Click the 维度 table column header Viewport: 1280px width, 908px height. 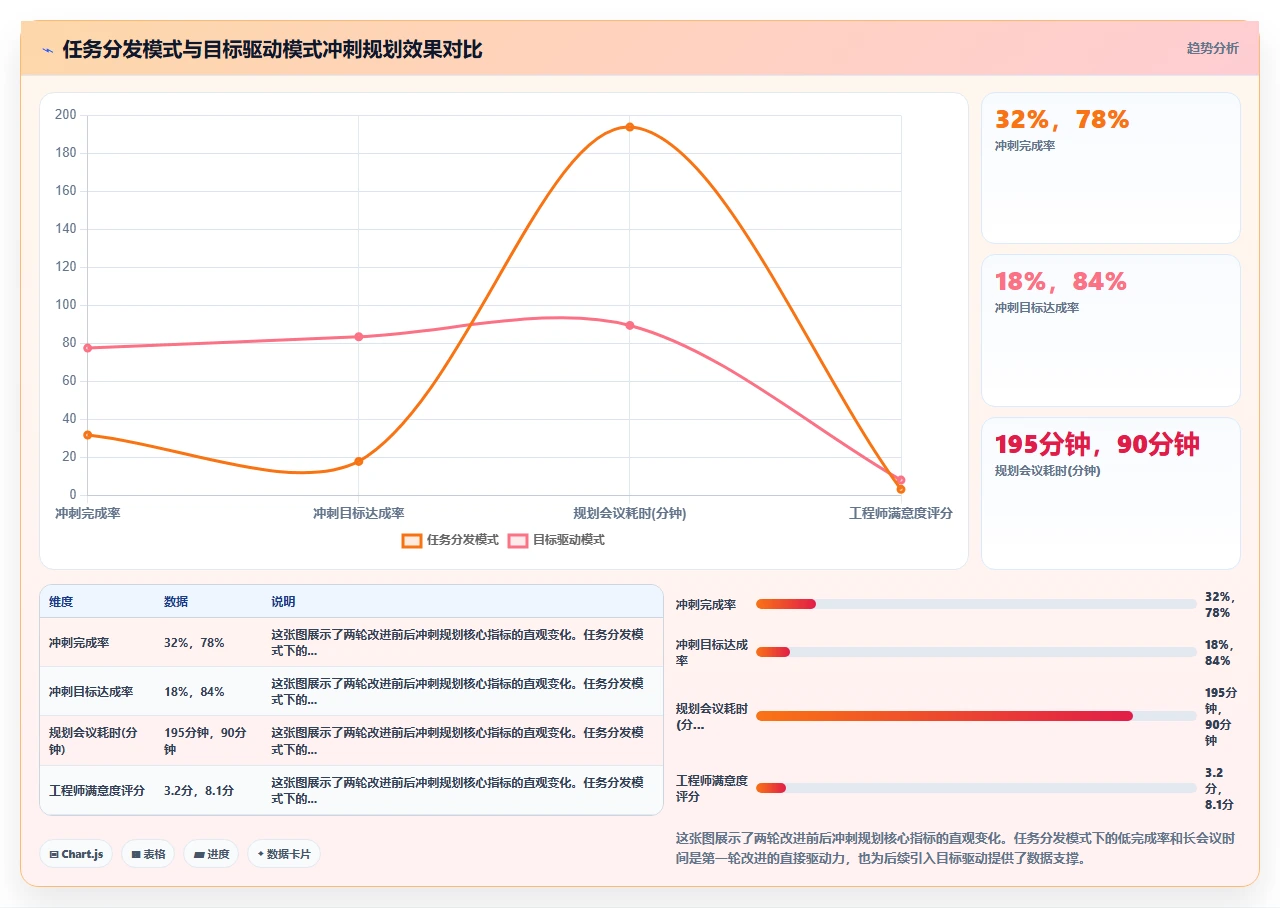(61, 602)
